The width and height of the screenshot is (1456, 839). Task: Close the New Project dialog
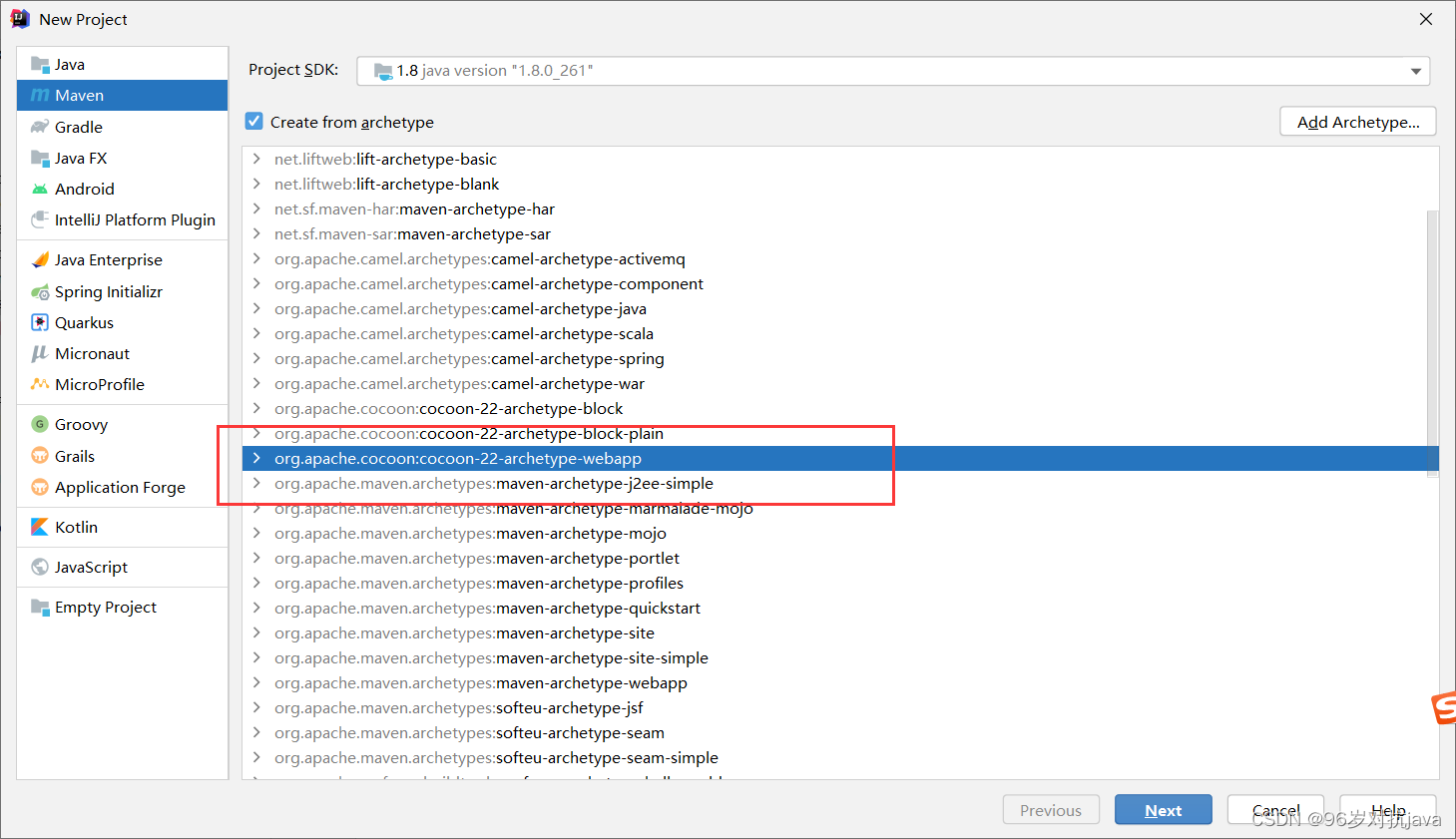(x=1426, y=19)
